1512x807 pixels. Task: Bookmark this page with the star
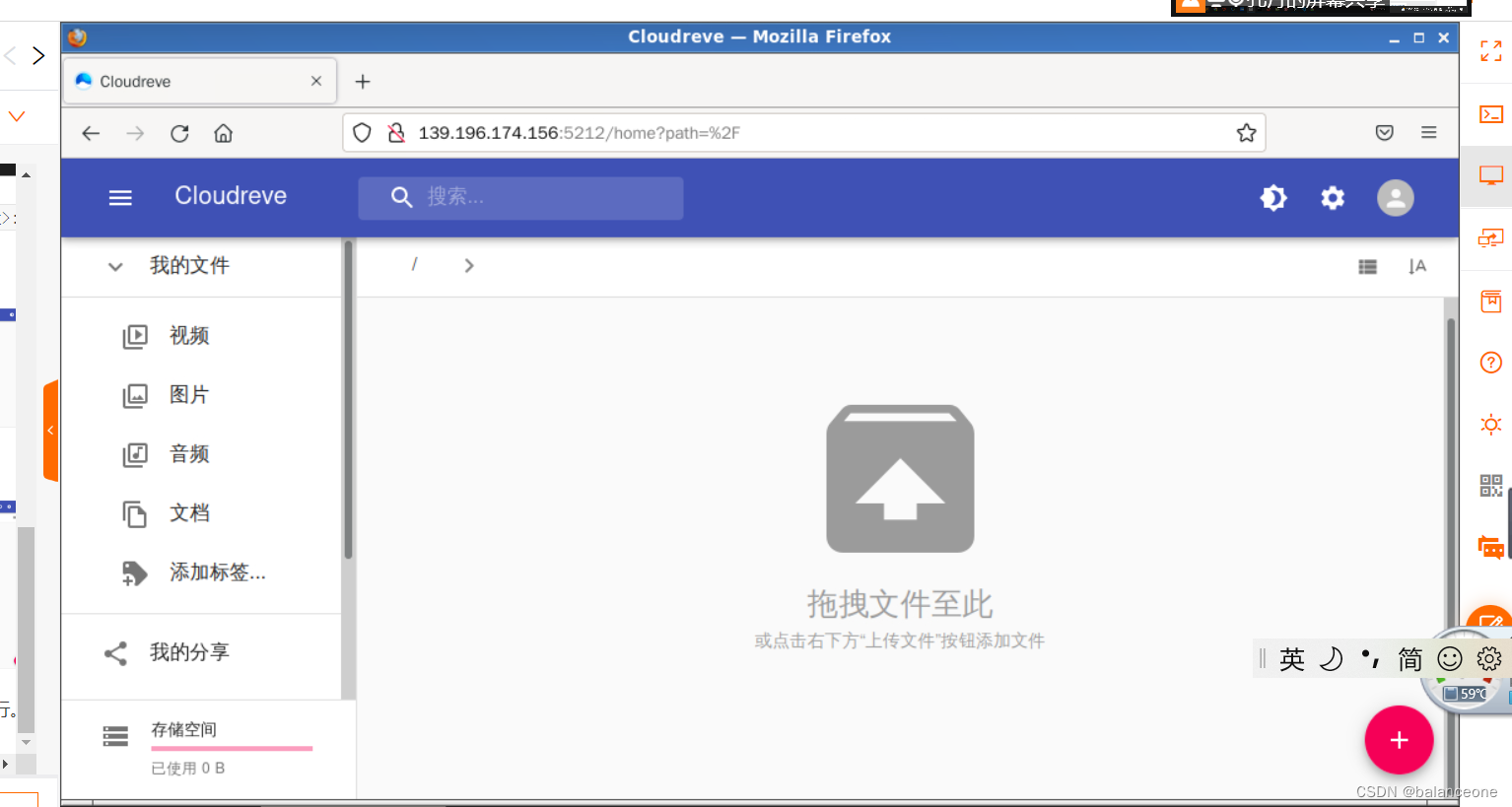pyautogui.click(x=1246, y=133)
